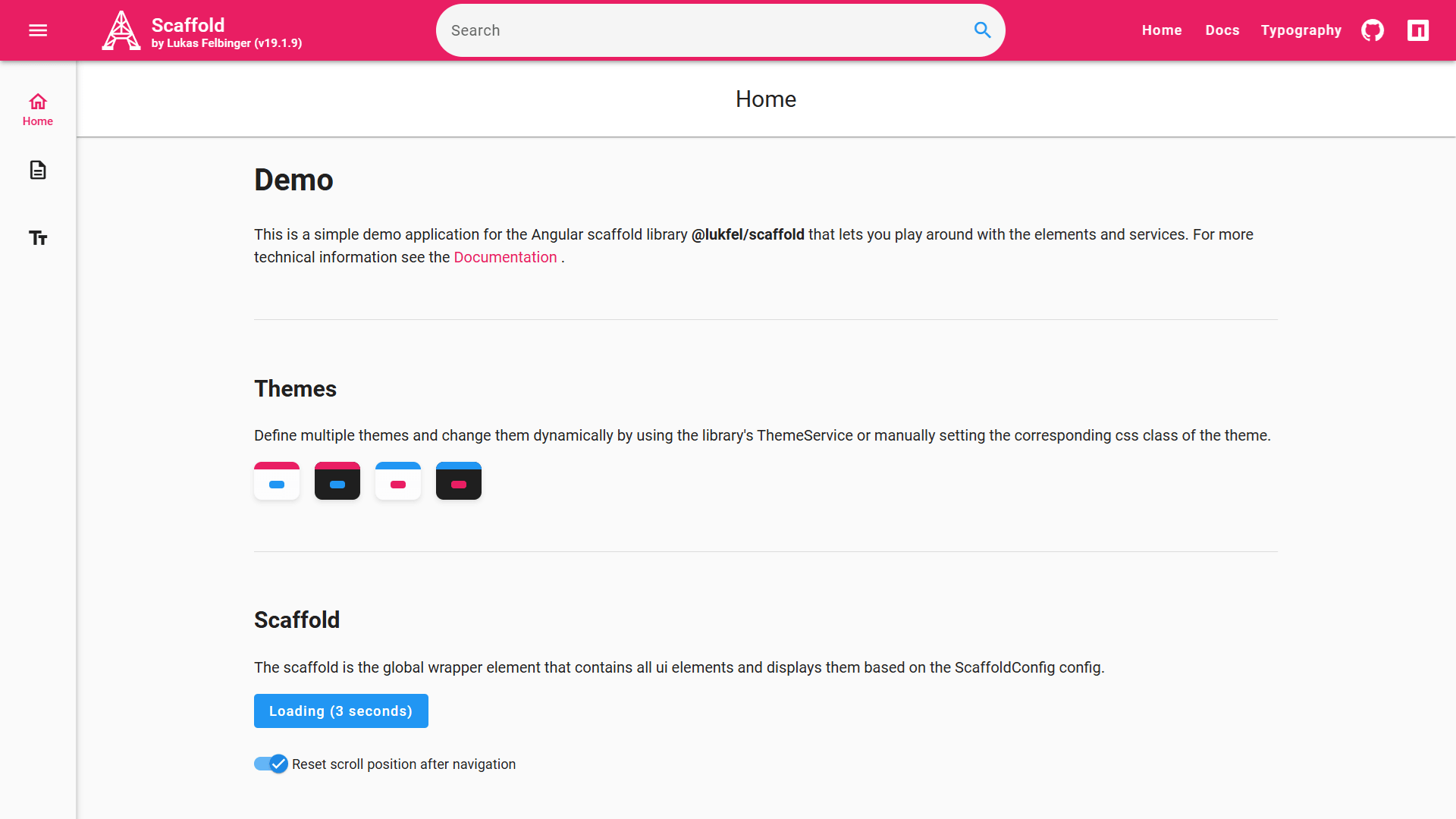This screenshot has width=1456, height=819.
Task: Open Typography in top navigation
Action: (x=1301, y=30)
